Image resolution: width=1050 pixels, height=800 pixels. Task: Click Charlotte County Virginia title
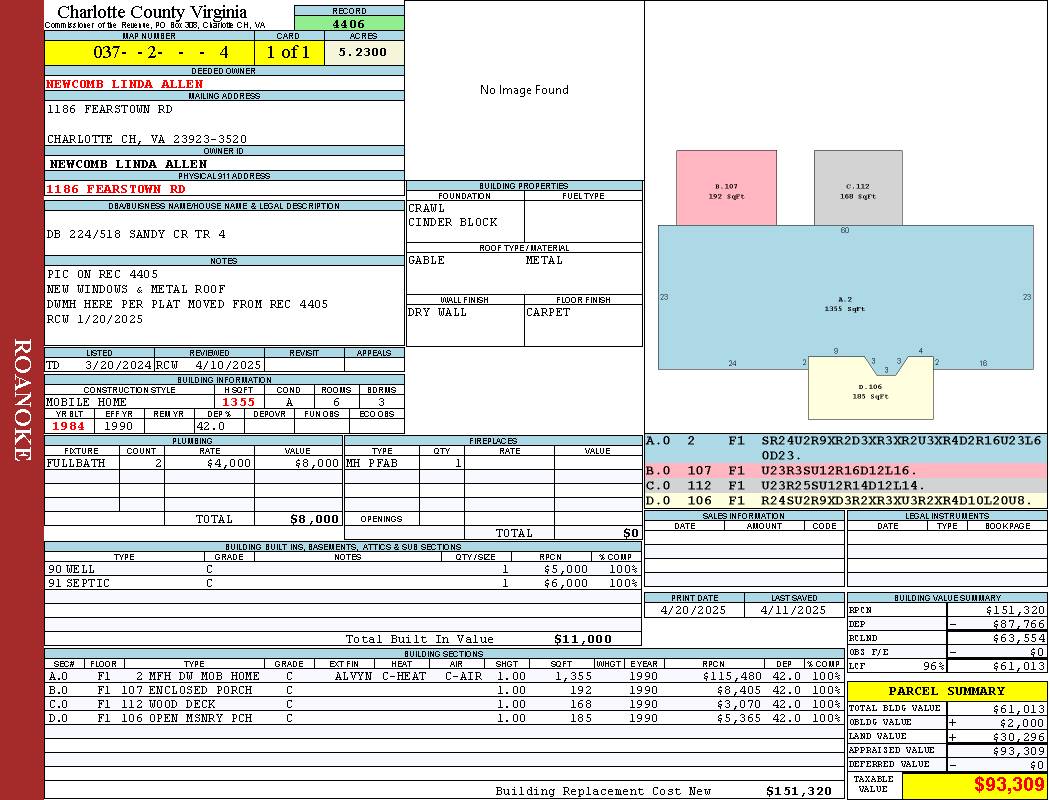(x=152, y=12)
